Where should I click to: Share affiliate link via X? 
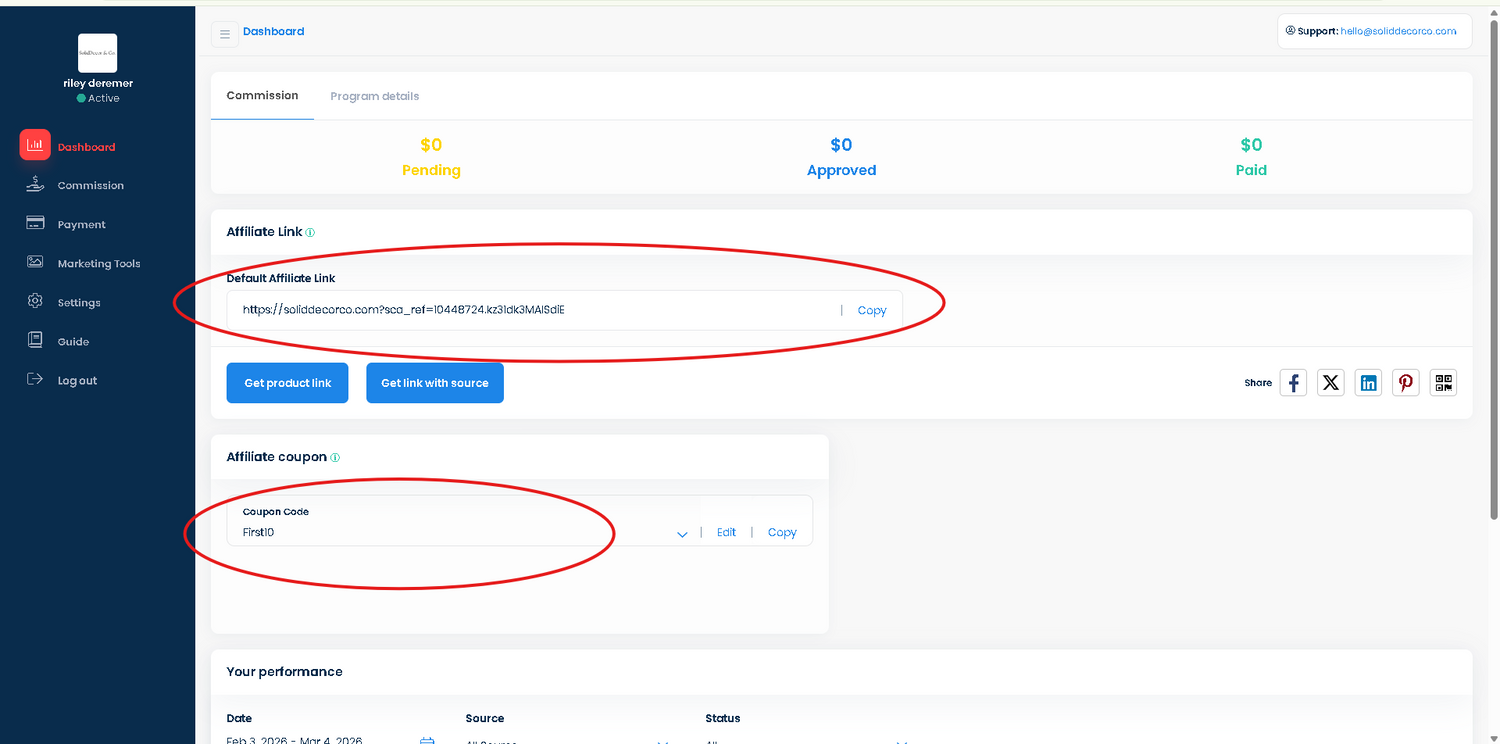(x=1330, y=382)
